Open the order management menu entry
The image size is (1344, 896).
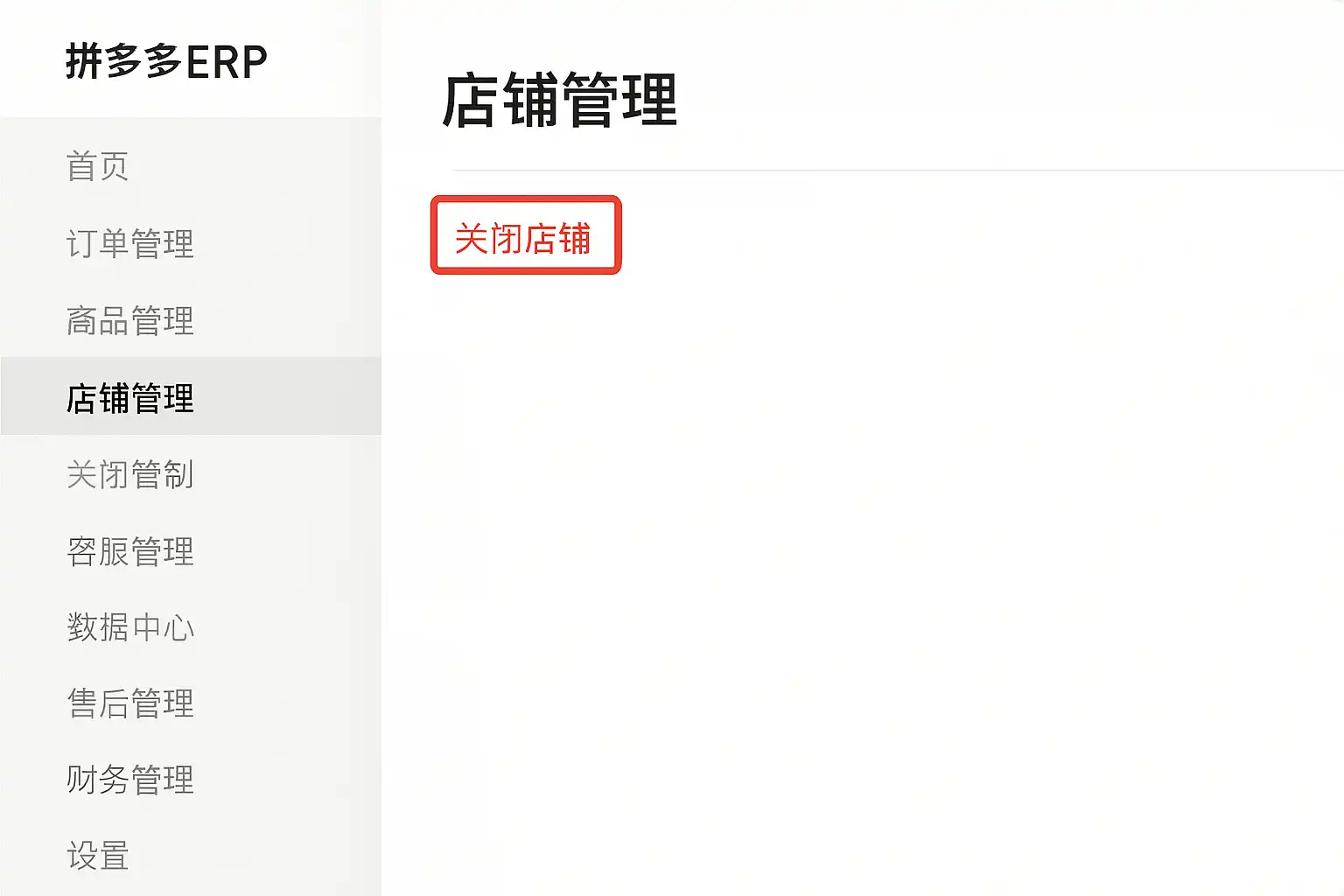tap(191, 243)
